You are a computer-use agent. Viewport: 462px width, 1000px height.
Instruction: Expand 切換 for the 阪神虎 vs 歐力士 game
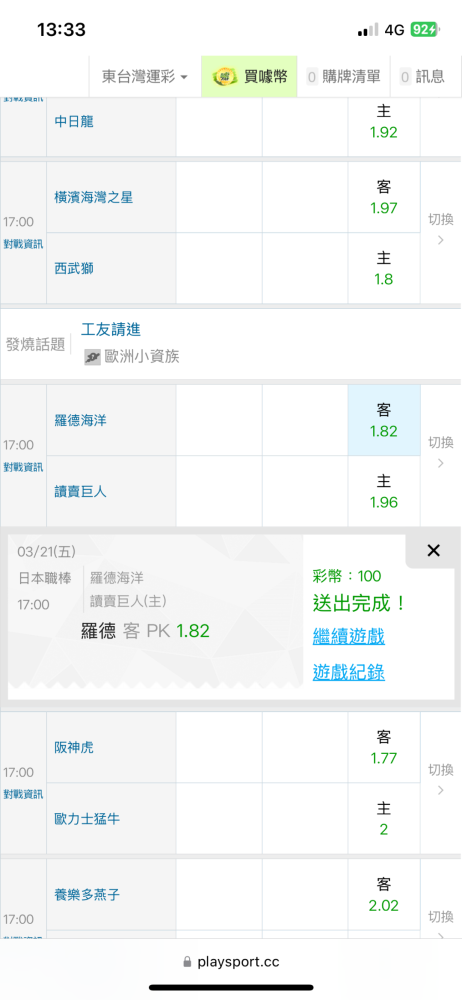click(440, 779)
